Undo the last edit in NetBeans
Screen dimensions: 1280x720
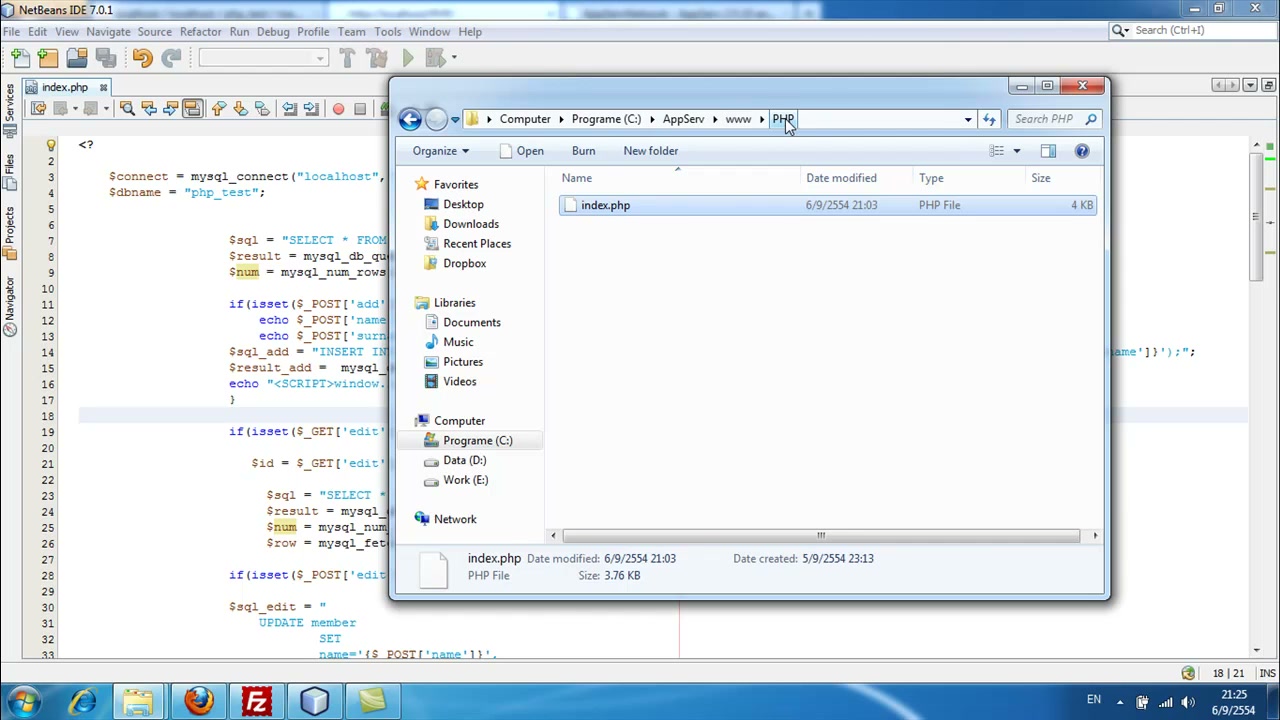tap(142, 58)
